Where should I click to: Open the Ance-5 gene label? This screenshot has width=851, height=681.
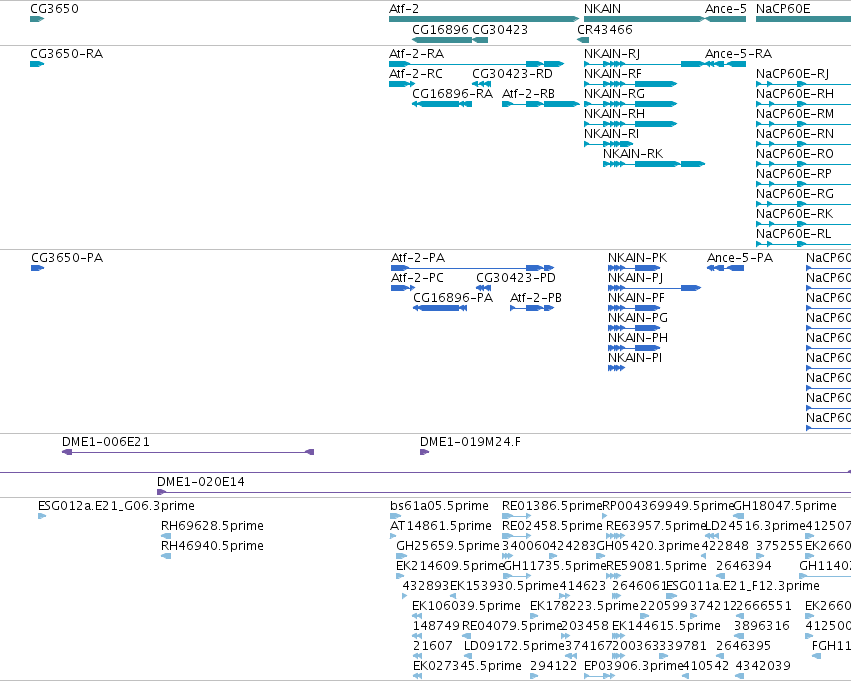click(x=726, y=9)
